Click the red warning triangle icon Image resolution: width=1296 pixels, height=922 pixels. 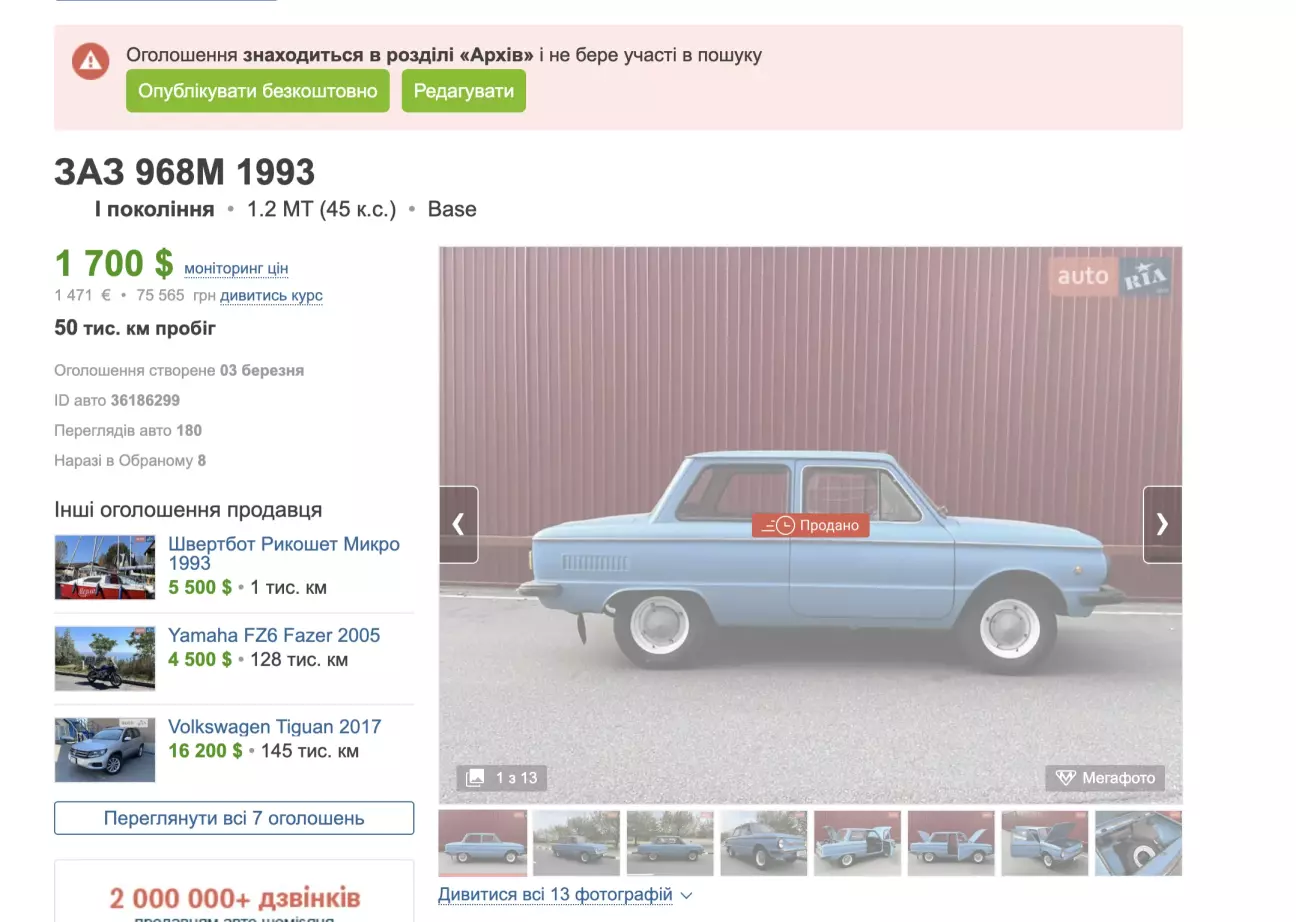[x=90, y=61]
